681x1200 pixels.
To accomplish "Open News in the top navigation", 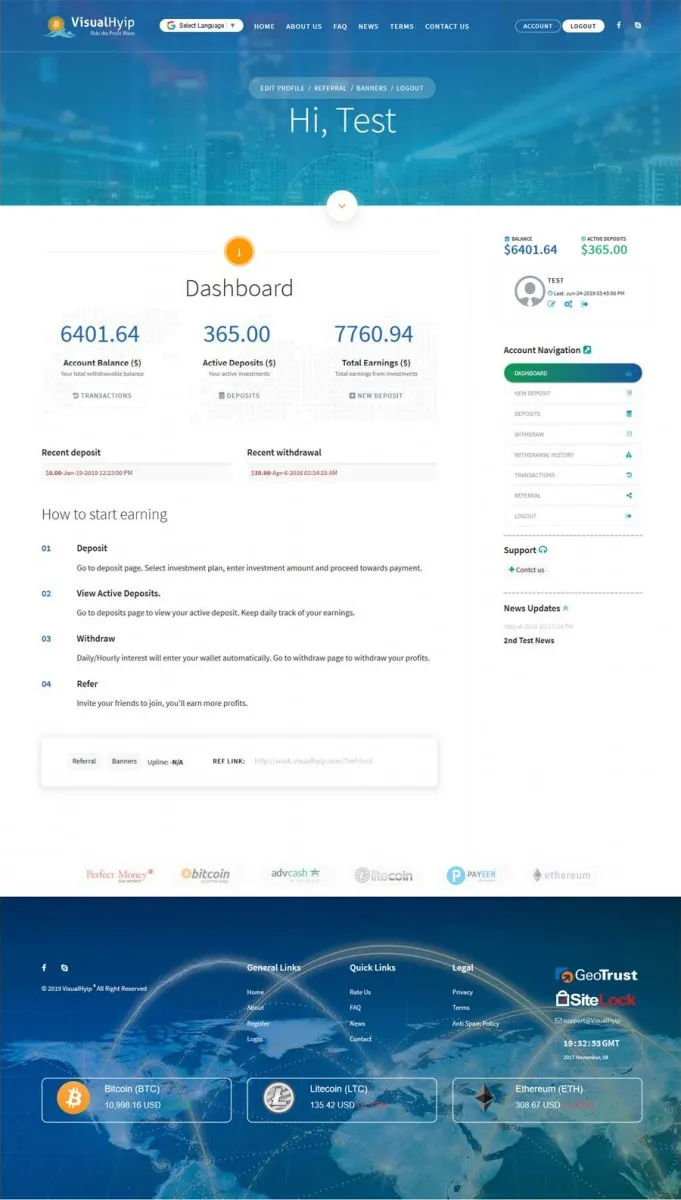I will [369, 26].
